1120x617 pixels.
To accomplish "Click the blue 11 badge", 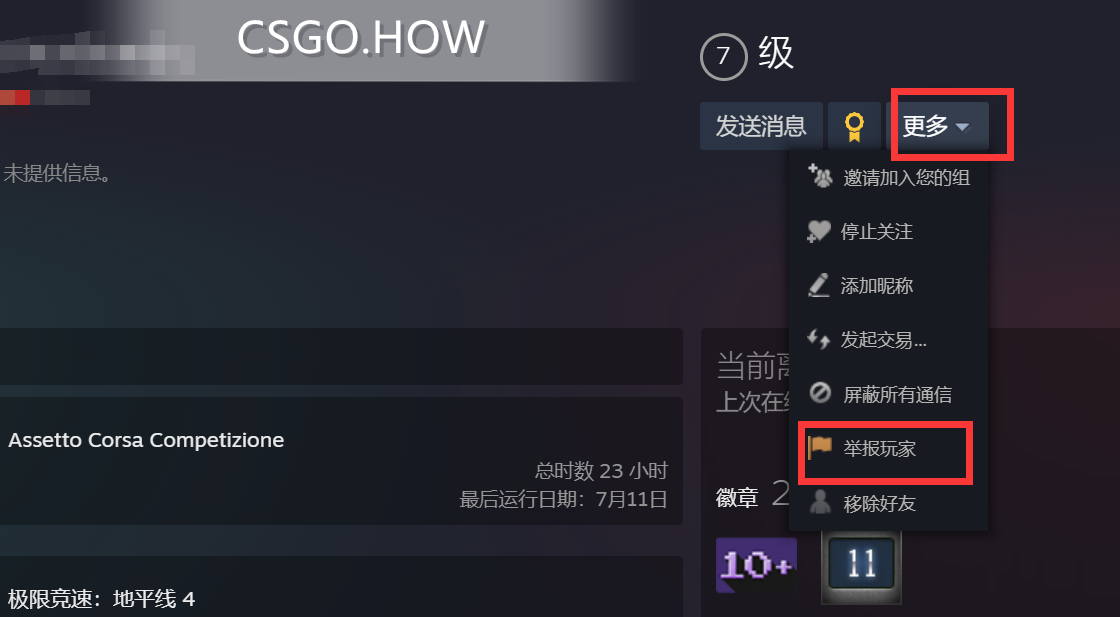I will tap(861, 566).
